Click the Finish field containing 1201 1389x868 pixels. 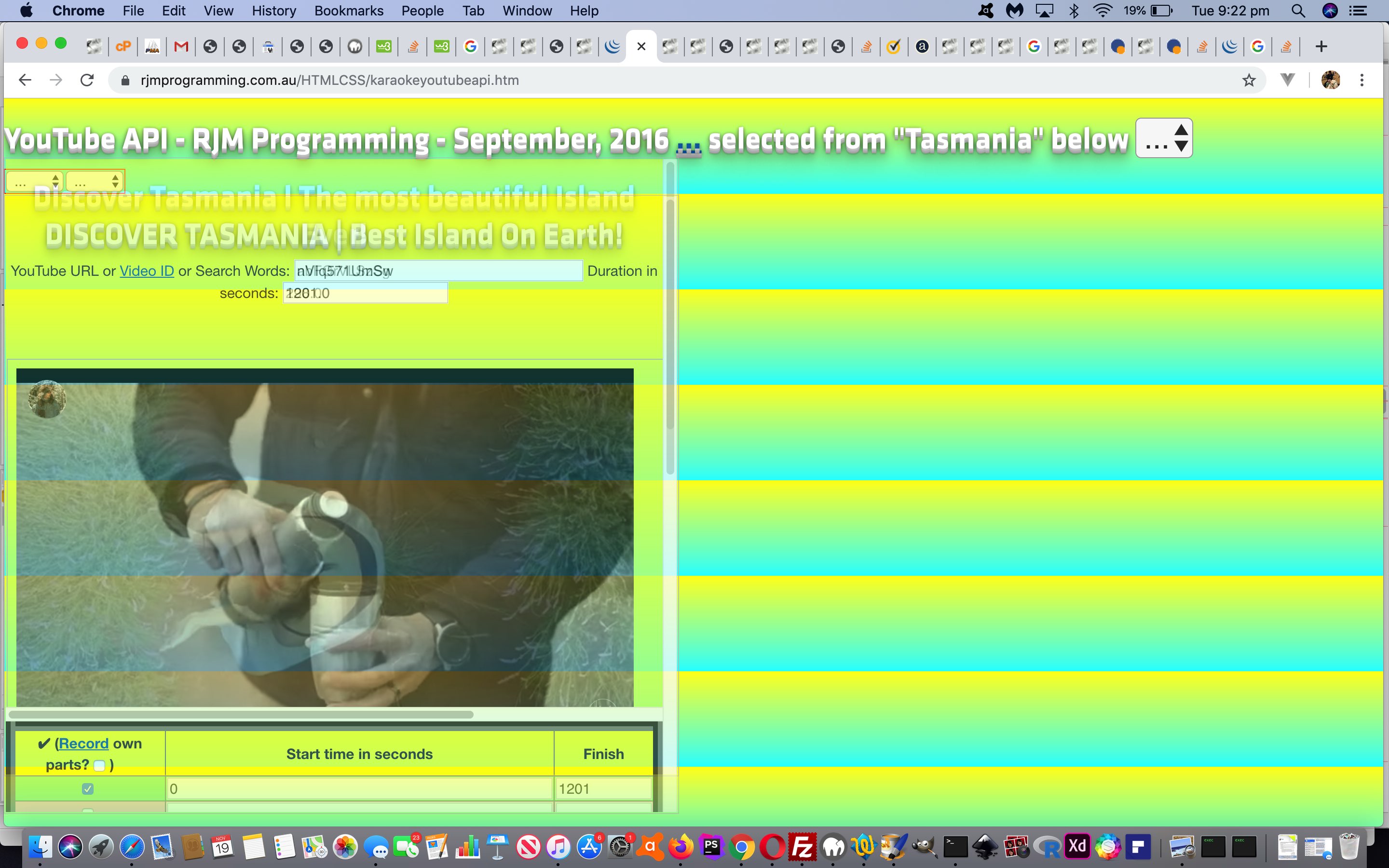coord(603,789)
